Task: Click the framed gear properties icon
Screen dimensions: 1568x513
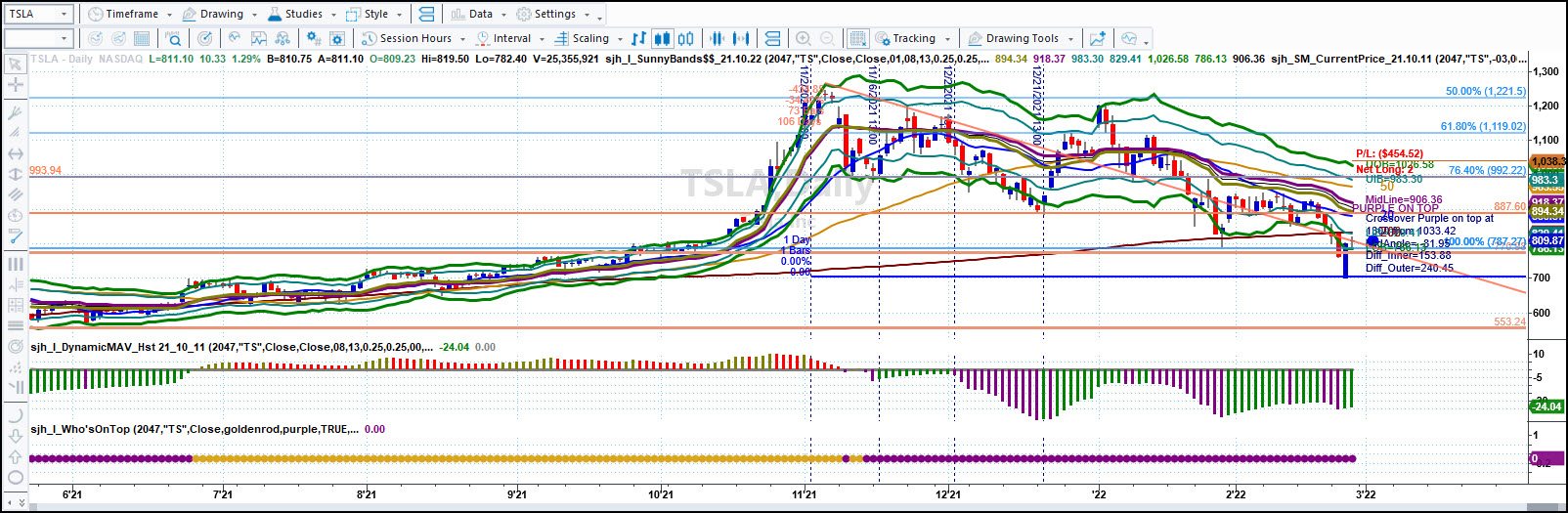Action: tap(337, 38)
